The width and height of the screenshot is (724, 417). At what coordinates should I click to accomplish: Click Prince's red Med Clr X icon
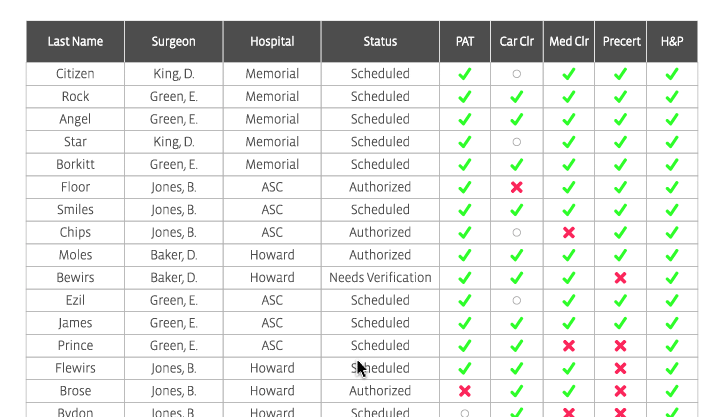[x=569, y=346]
